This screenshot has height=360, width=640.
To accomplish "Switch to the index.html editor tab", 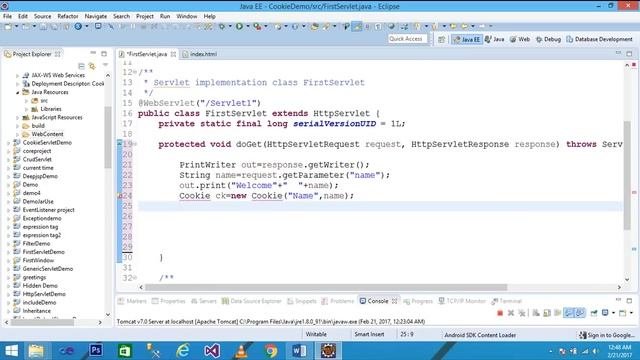I will tap(200, 54).
